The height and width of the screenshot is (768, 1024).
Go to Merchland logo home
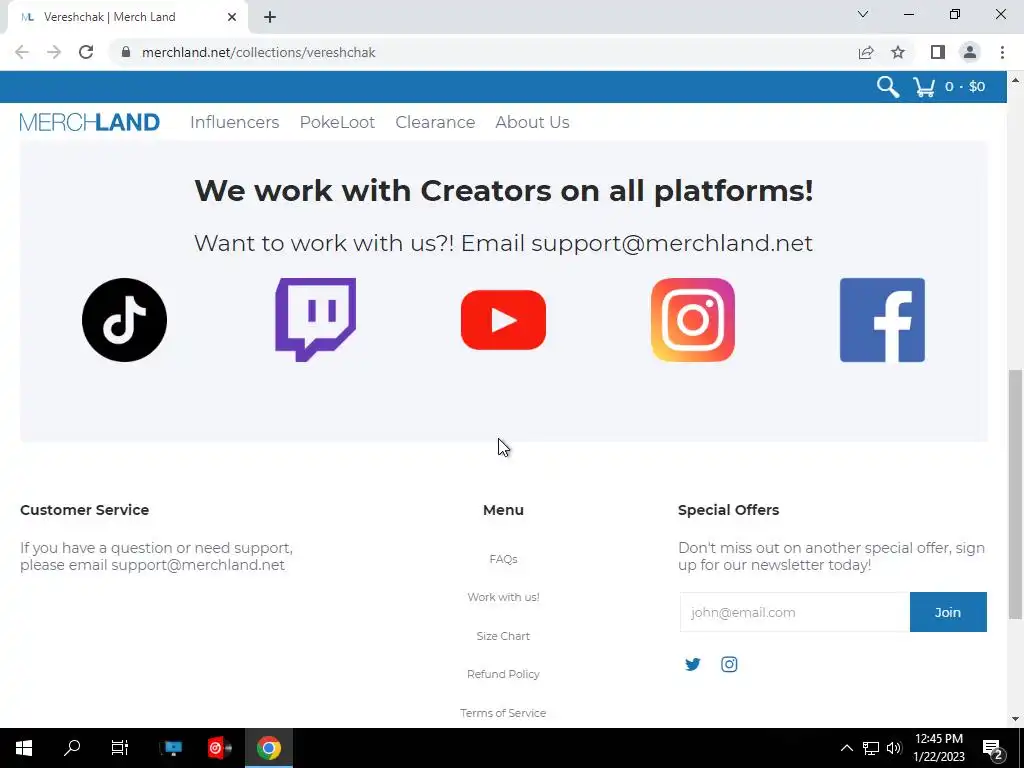pyautogui.click(x=89, y=122)
